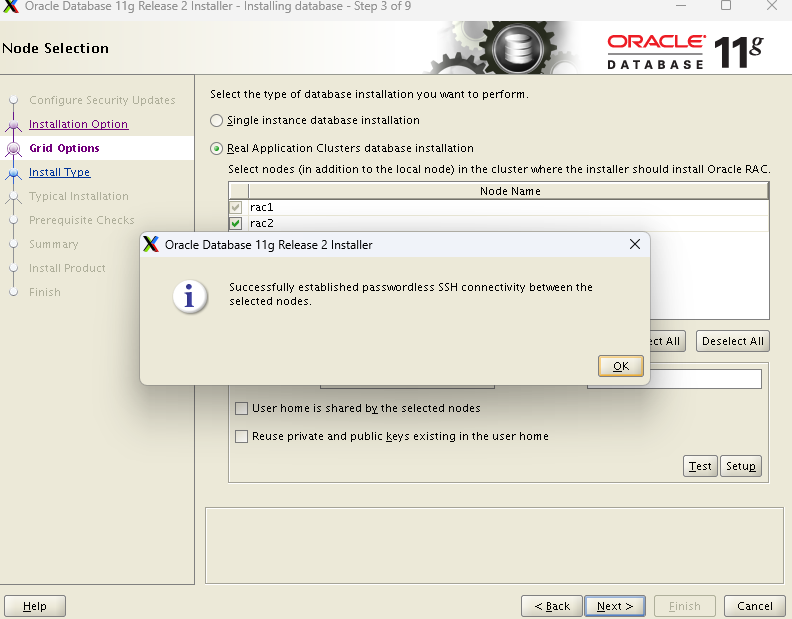Select the Grid Options step

(64, 148)
